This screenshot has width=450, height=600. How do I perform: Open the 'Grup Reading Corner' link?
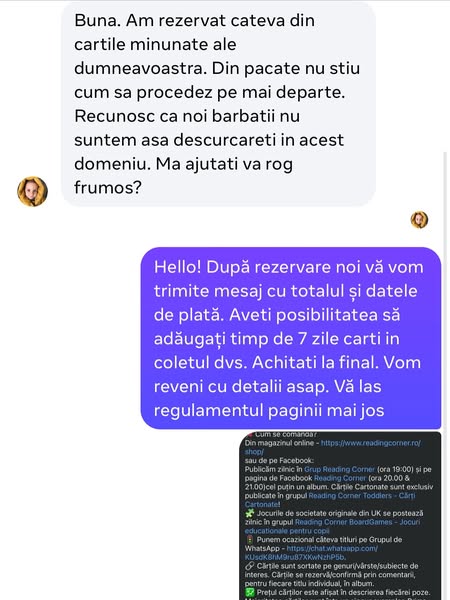coord(339,469)
